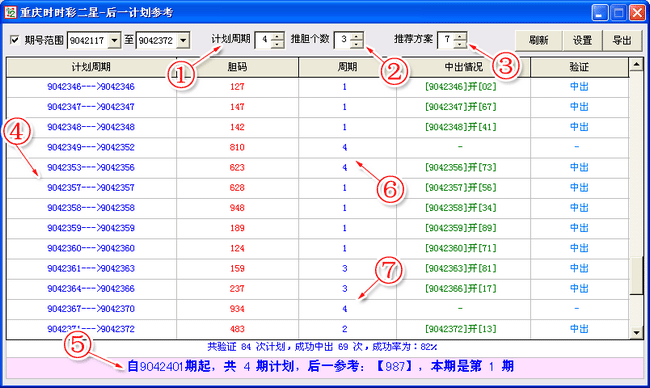Click scrollbar down arrow in table
Viewport: 650px width, 388px height.
tap(636, 332)
